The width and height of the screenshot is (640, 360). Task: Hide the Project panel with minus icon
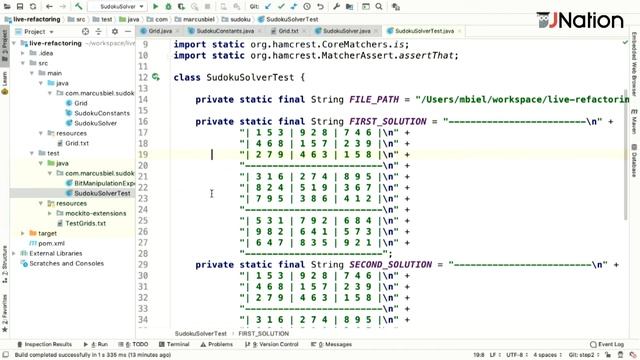pyautogui.click(x=128, y=31)
